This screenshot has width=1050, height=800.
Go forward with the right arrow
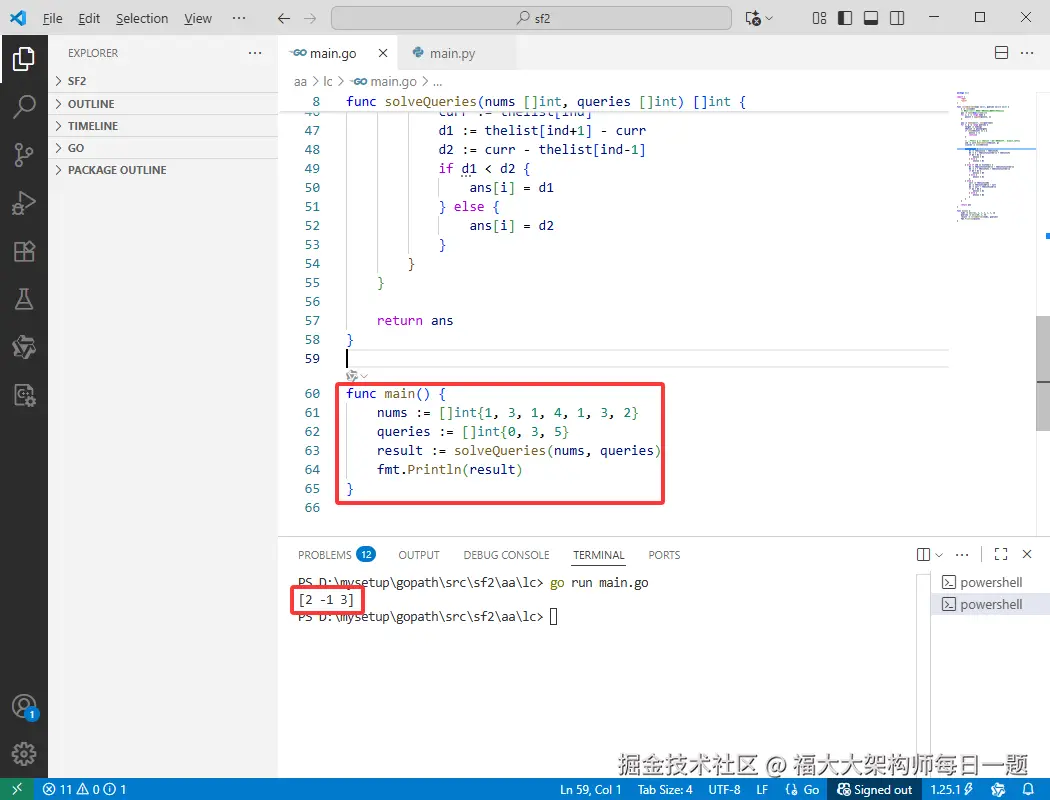pyautogui.click(x=309, y=18)
